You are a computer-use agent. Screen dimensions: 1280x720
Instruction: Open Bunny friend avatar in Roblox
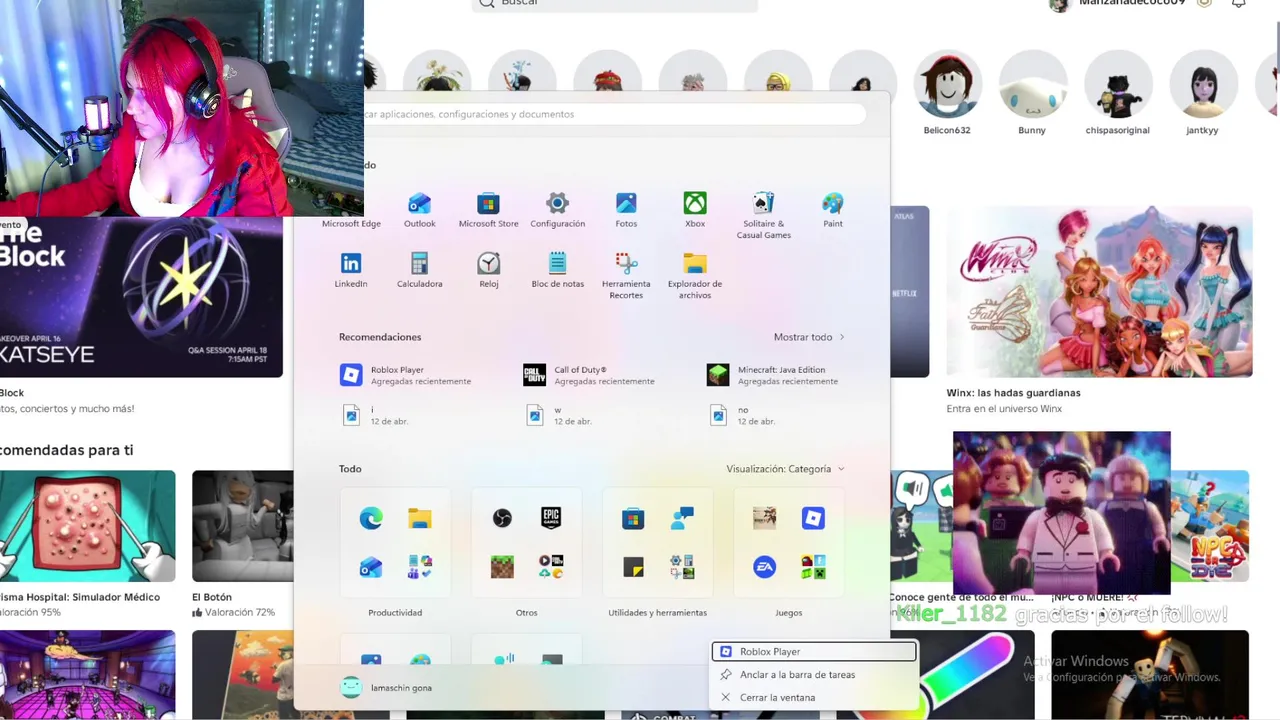1032,84
